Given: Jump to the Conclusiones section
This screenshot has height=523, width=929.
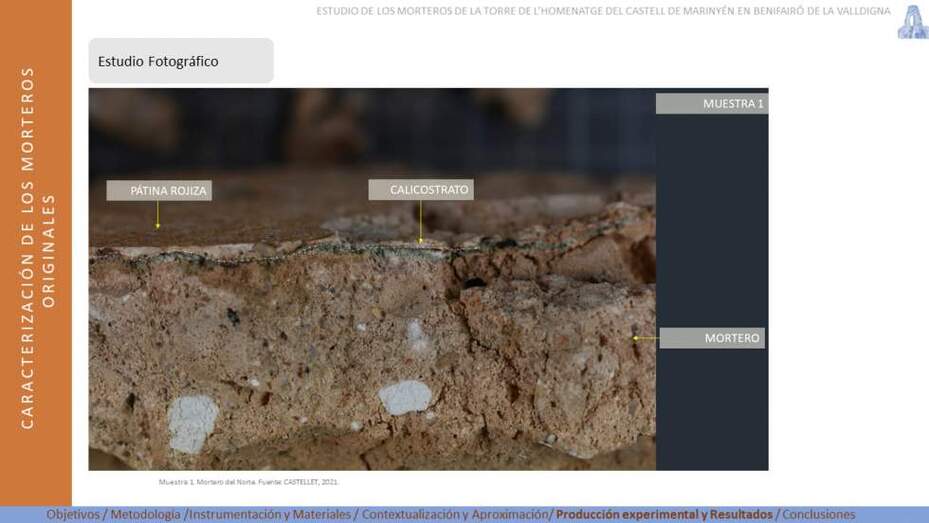Looking at the screenshot, I should (x=819, y=514).
